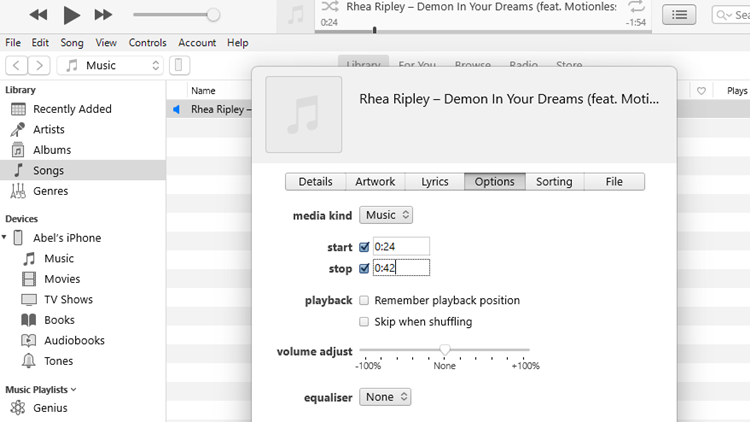Open the Up Next list button
Viewport: 750px width, 422px height.
point(679,15)
